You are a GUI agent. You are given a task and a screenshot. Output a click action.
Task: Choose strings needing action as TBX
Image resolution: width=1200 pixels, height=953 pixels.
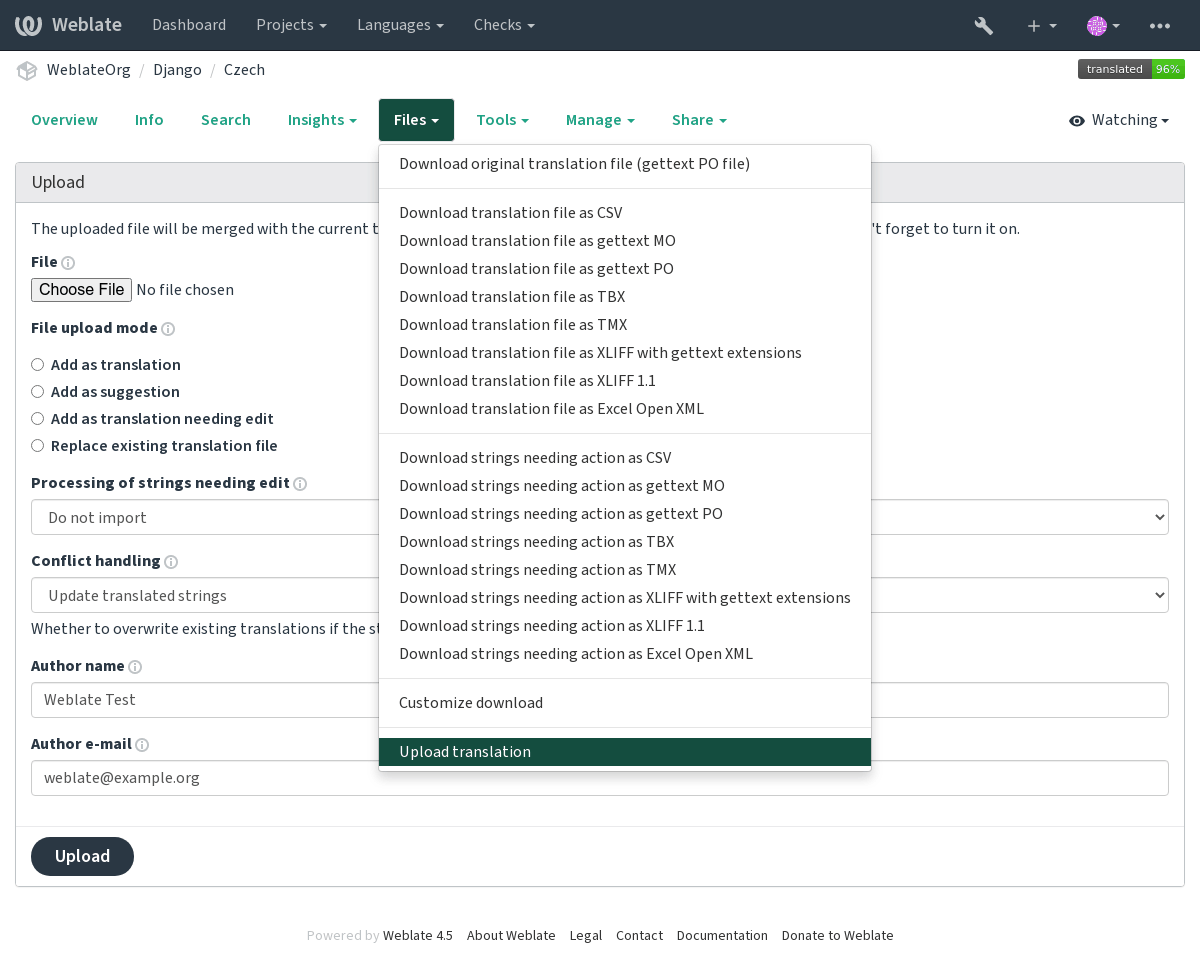pos(625,542)
